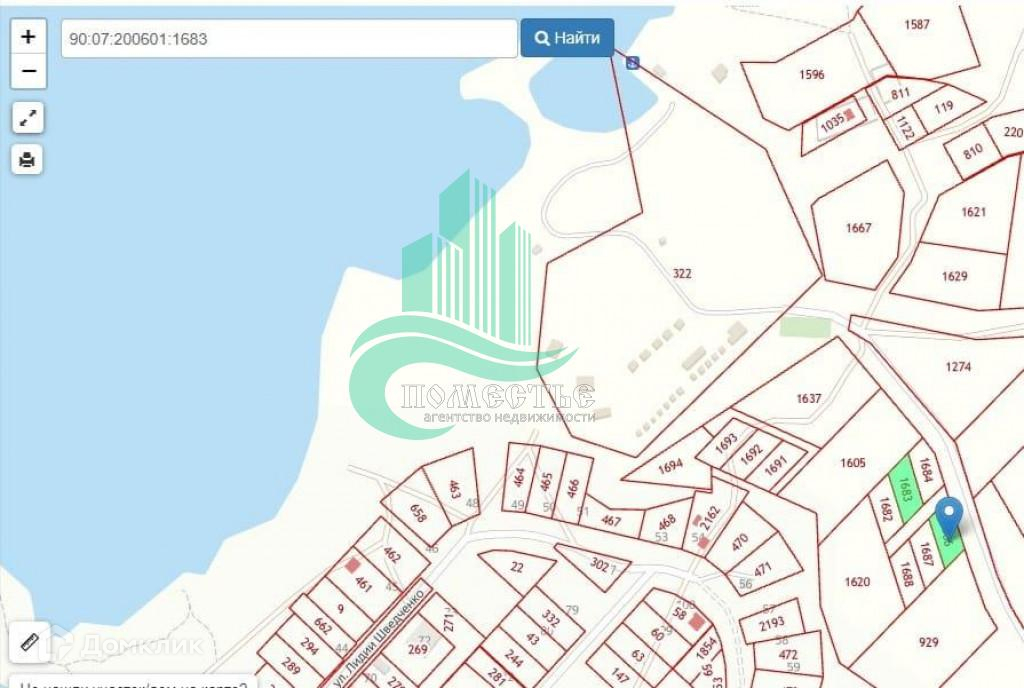Image resolution: width=1024 pixels, height=688 pixels.
Task: Click parcel 472
Action: tap(788, 654)
